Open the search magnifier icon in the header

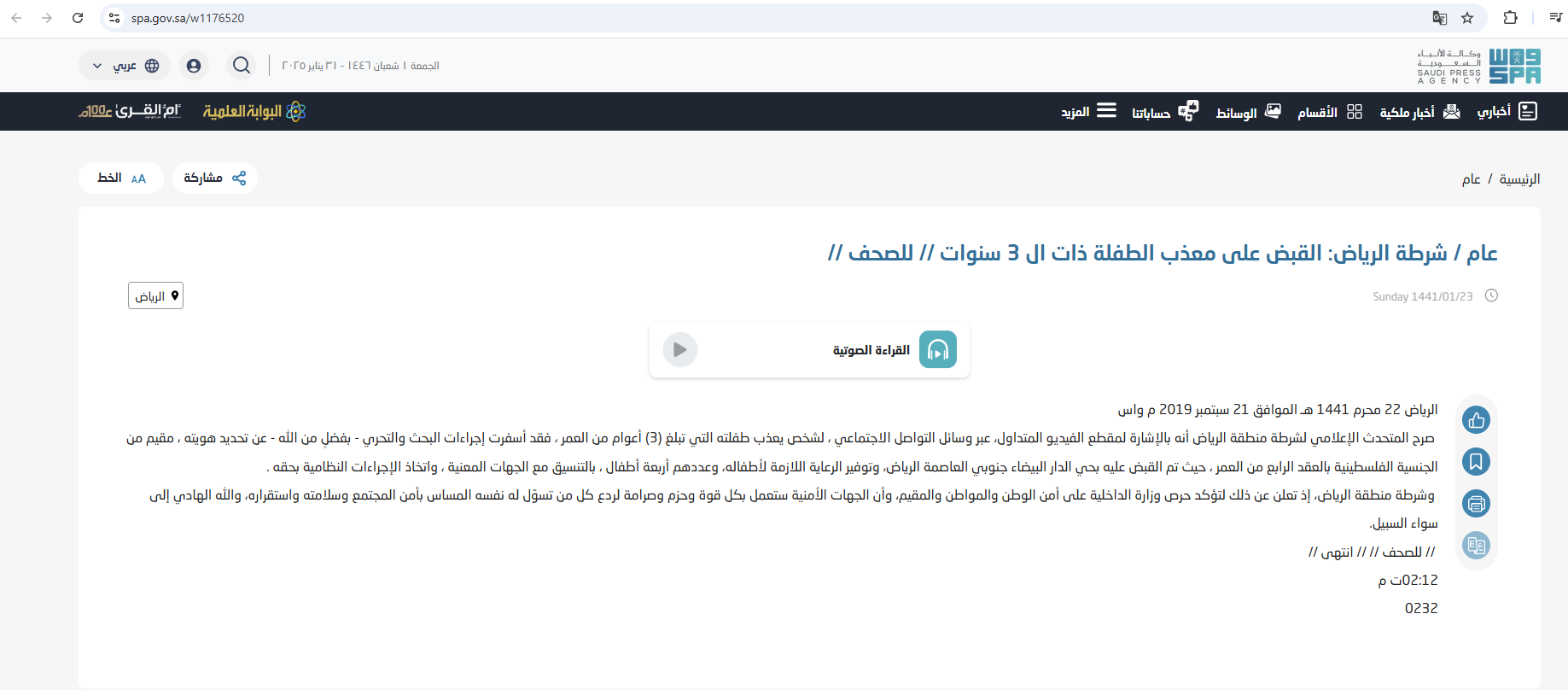tap(242, 66)
